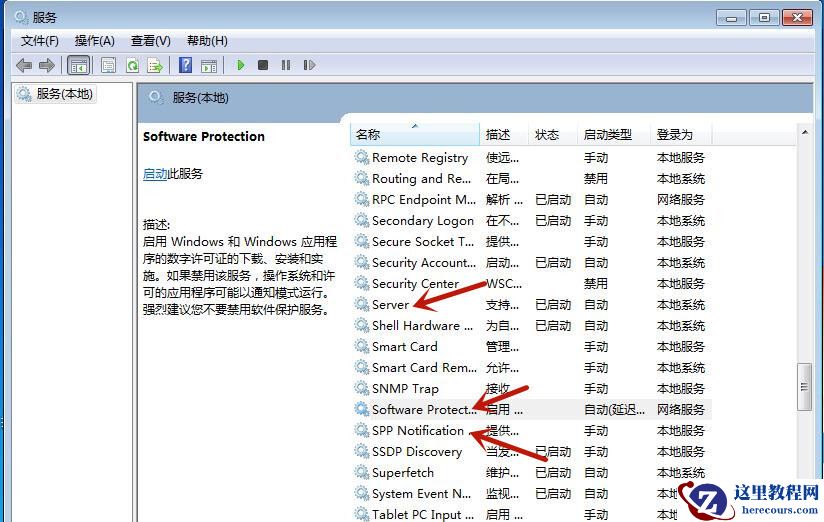The image size is (824, 522).
Task: Click gear icon beside Security Center
Action: (362, 283)
